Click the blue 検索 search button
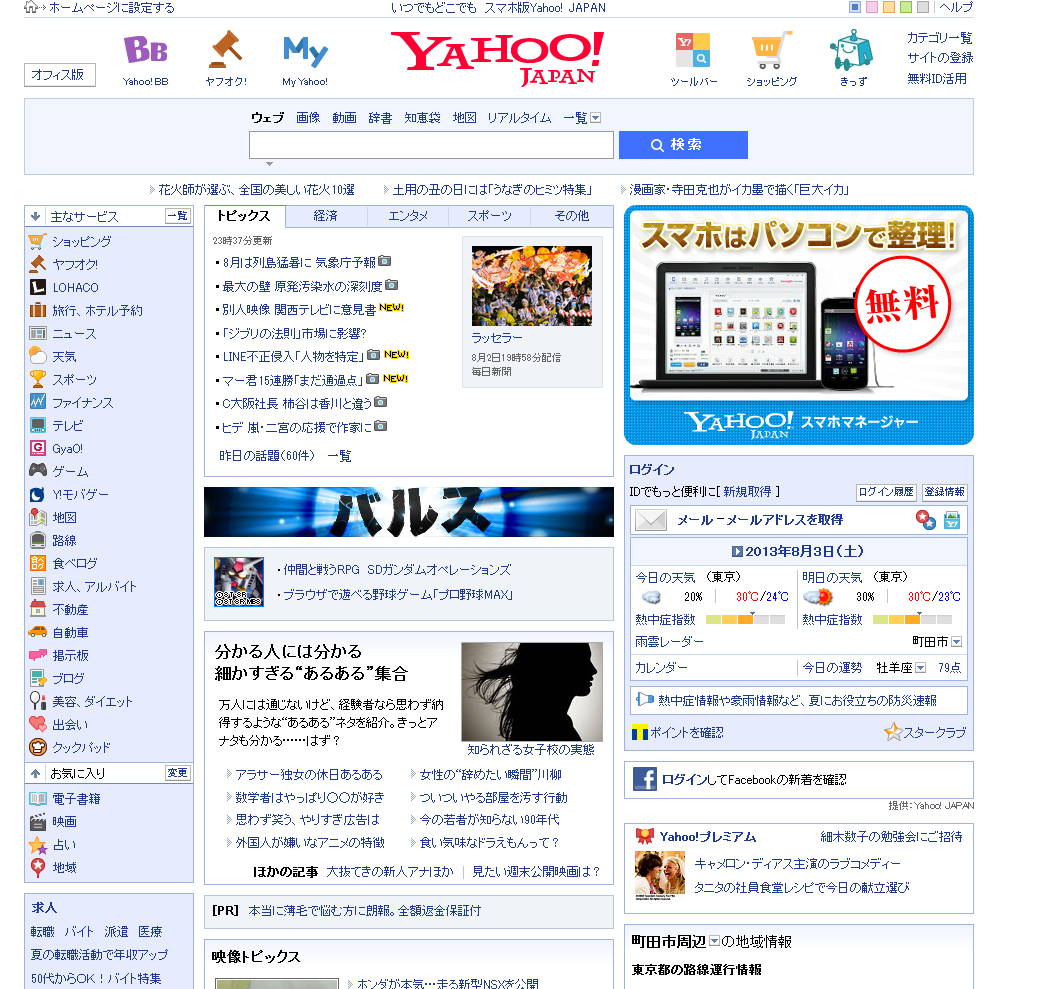This screenshot has width=1063, height=989. pyautogui.click(x=683, y=145)
